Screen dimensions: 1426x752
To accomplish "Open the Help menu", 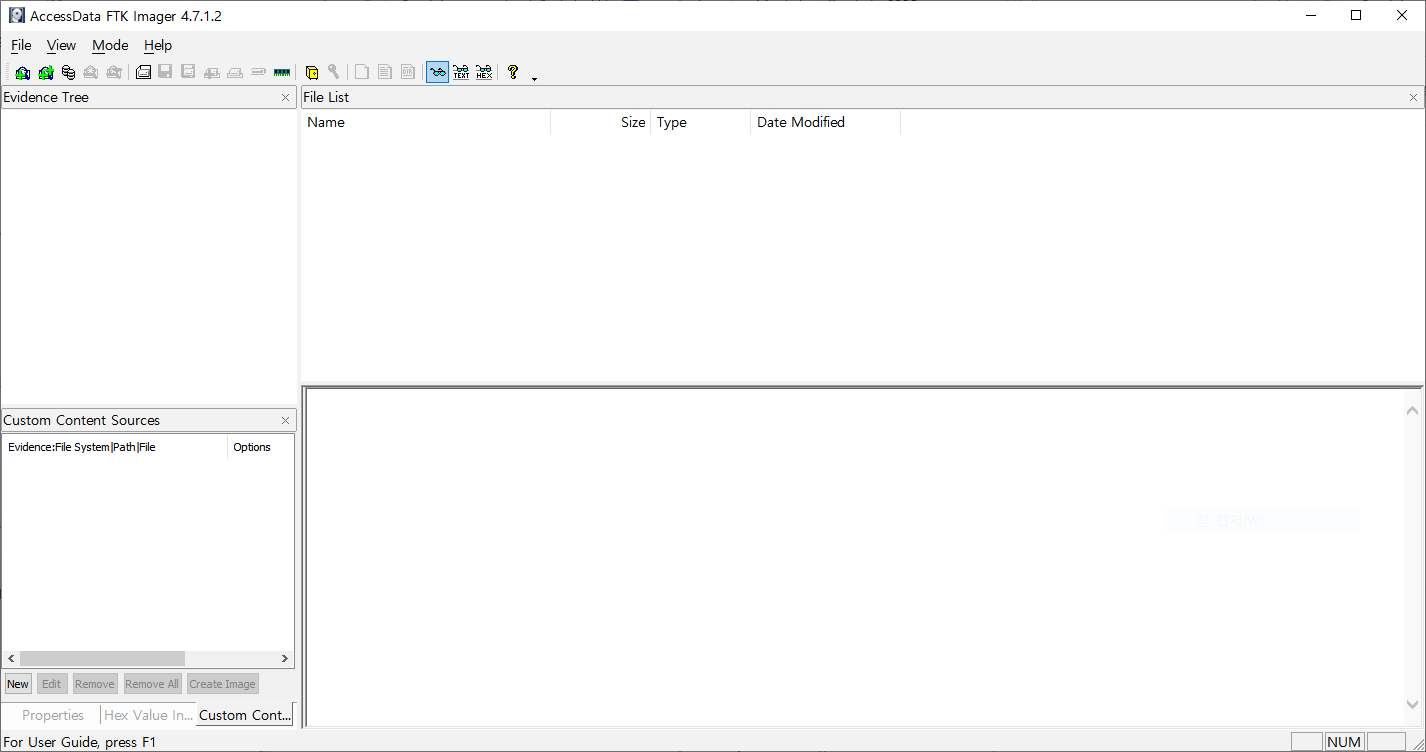I will [x=158, y=45].
